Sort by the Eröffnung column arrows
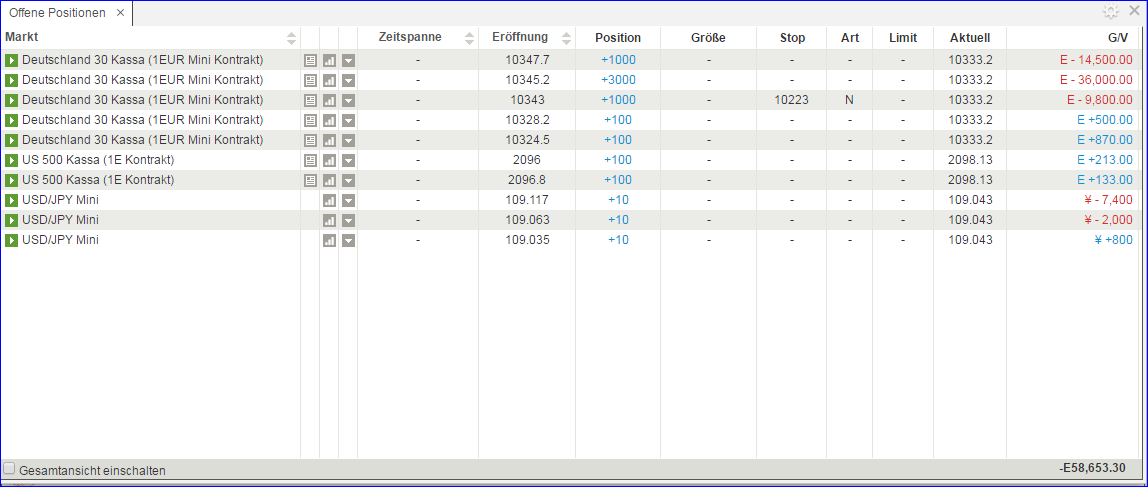The width and height of the screenshot is (1148, 487). [566, 38]
